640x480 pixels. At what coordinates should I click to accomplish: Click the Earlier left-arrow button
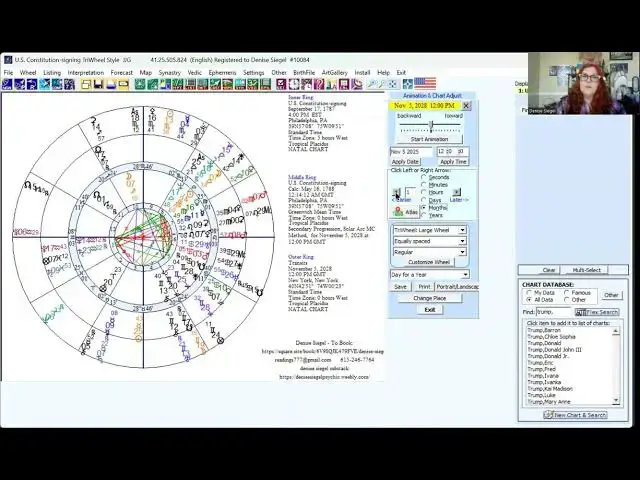point(396,192)
